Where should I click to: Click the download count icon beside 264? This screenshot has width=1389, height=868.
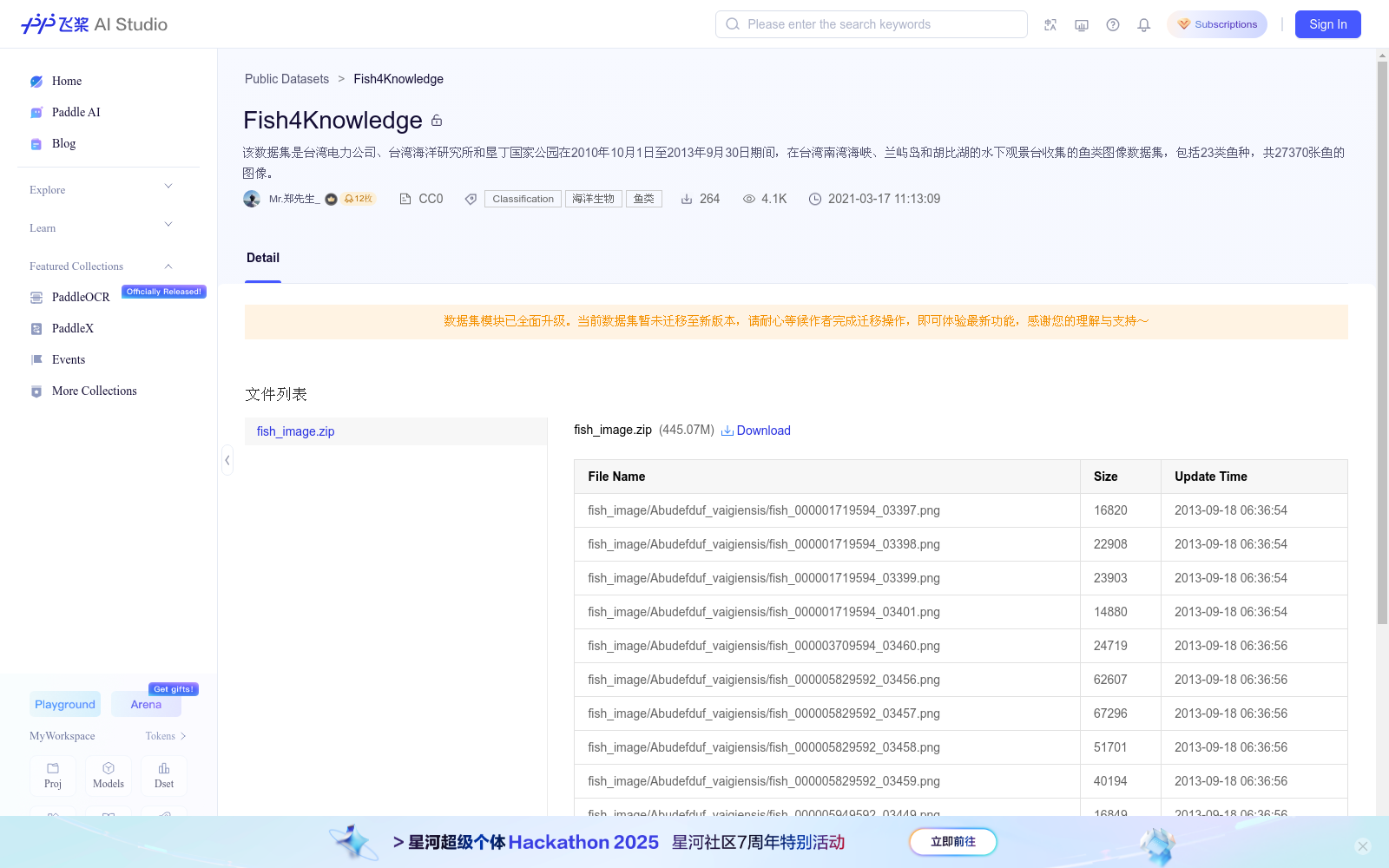687,199
